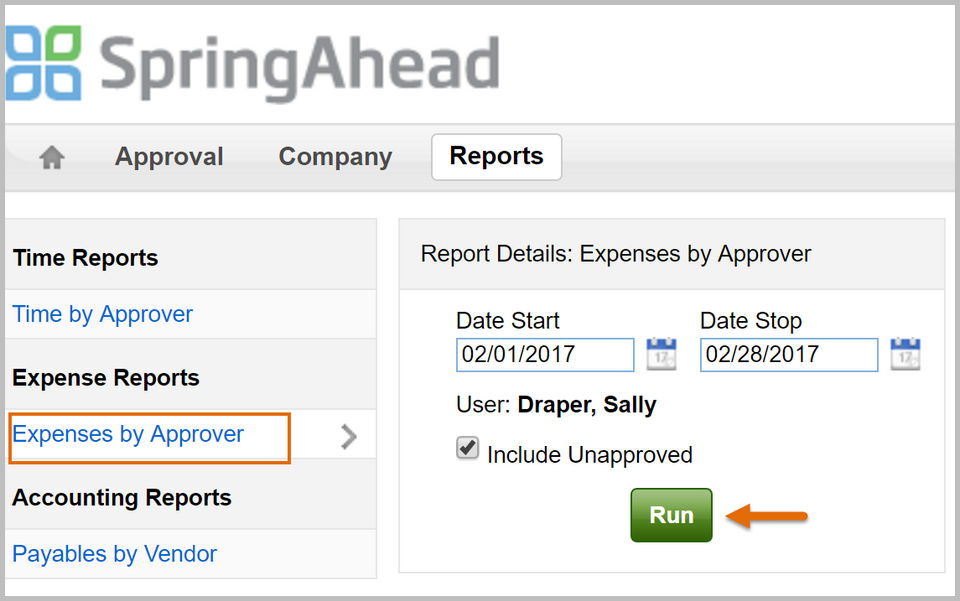Open the Date Stop calendar picker icon
Viewport: 960px width, 601px height.
coord(905,355)
